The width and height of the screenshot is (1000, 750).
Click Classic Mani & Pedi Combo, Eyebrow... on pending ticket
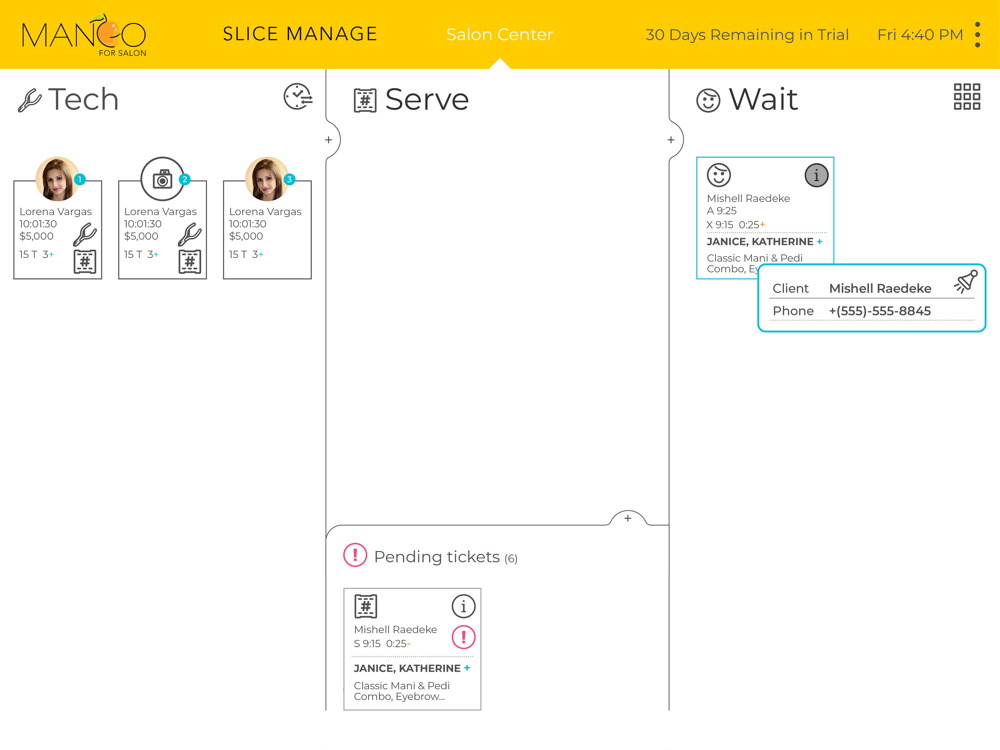click(x=402, y=691)
